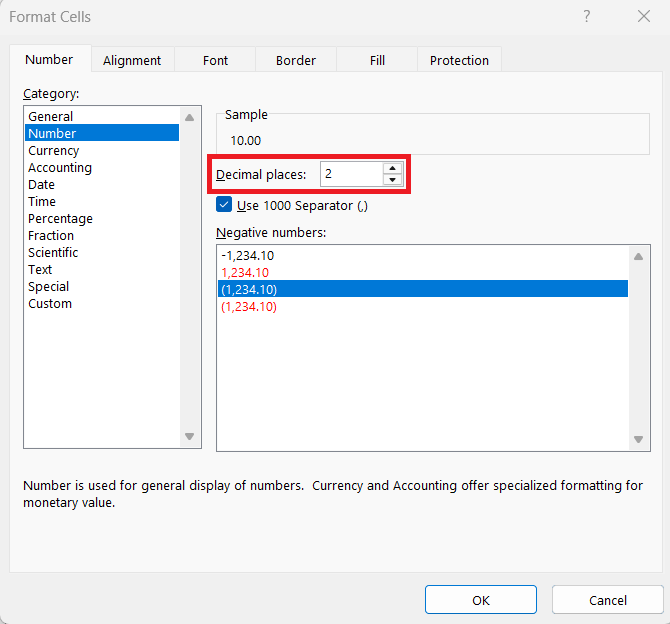Open the Protection tab
Image resolution: width=670 pixels, height=624 pixels.
pos(459,60)
